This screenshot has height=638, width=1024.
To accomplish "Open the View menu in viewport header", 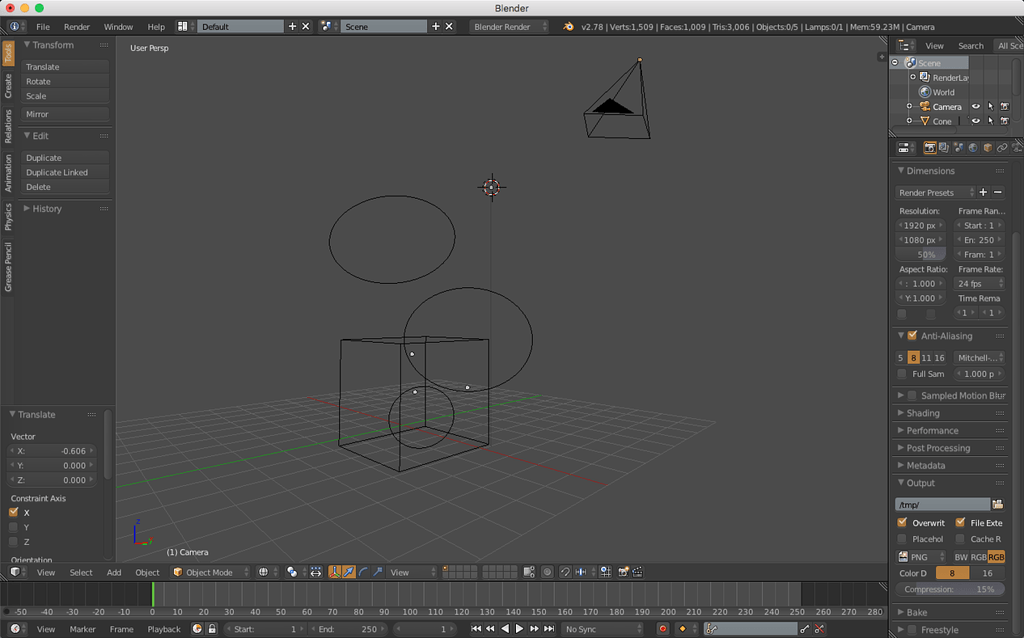I will point(46,571).
